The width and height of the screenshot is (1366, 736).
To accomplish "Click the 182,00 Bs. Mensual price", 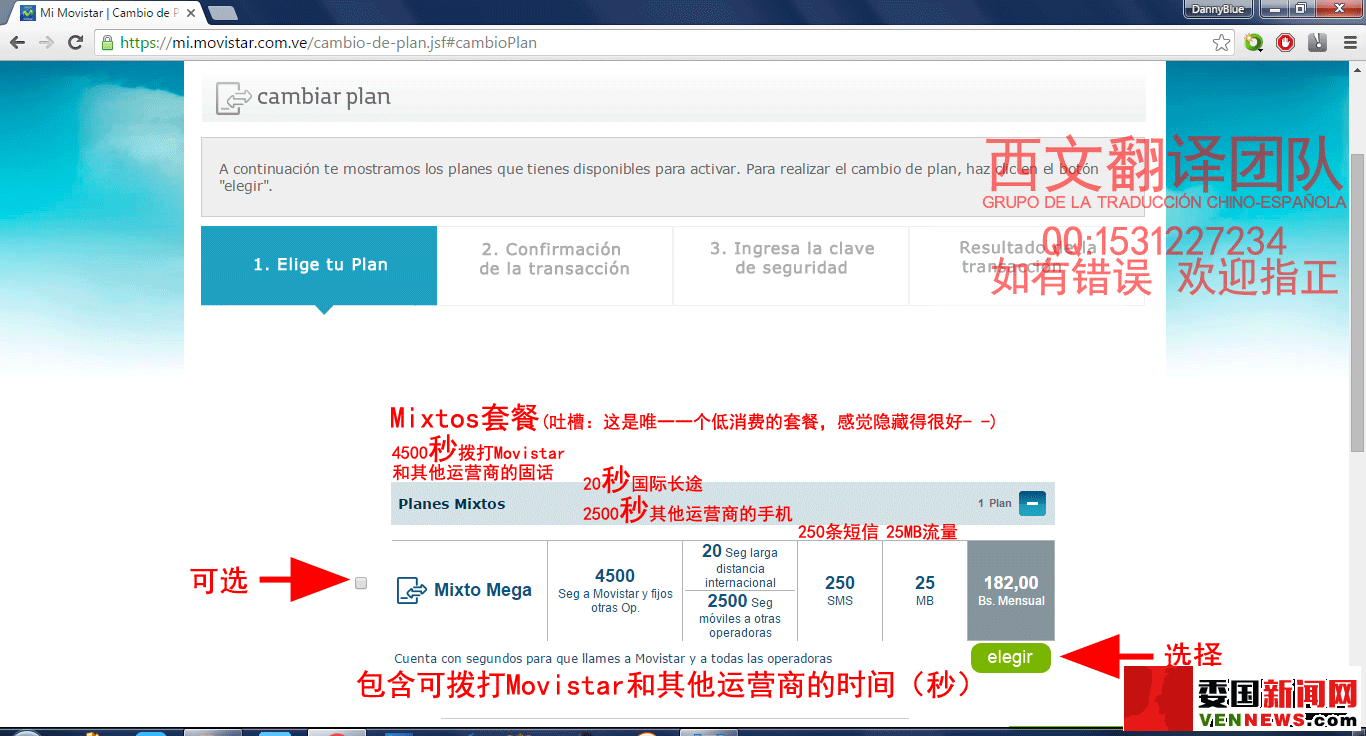I will pos(1011,590).
